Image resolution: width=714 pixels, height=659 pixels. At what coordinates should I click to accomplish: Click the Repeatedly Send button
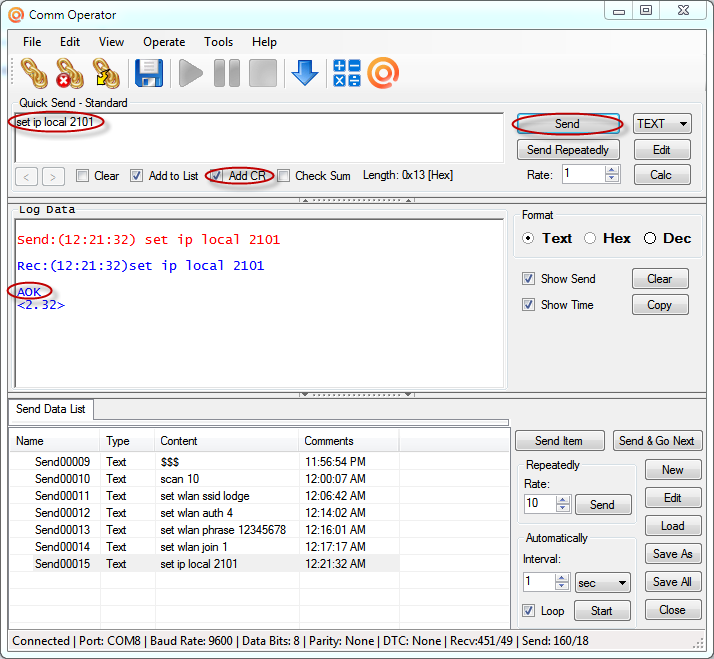tap(603, 505)
